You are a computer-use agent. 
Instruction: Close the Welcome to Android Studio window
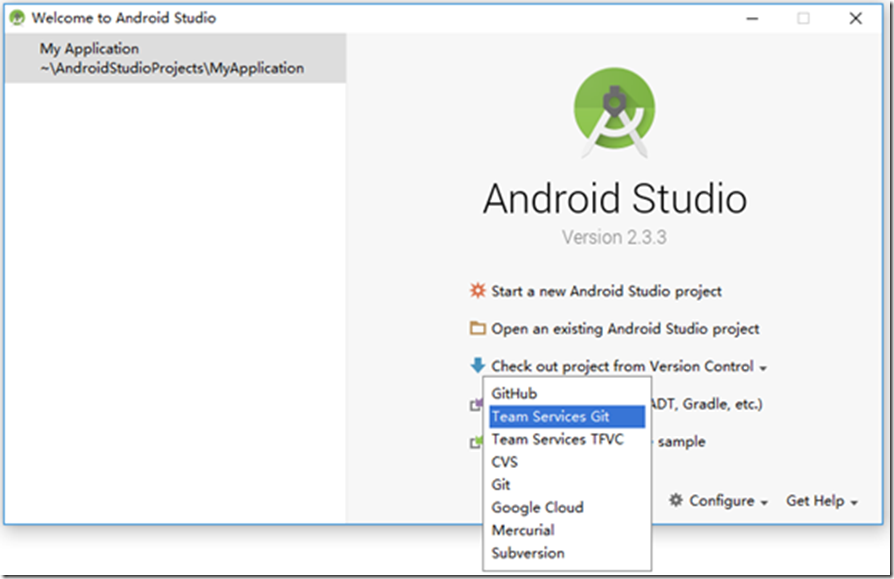(x=855, y=18)
